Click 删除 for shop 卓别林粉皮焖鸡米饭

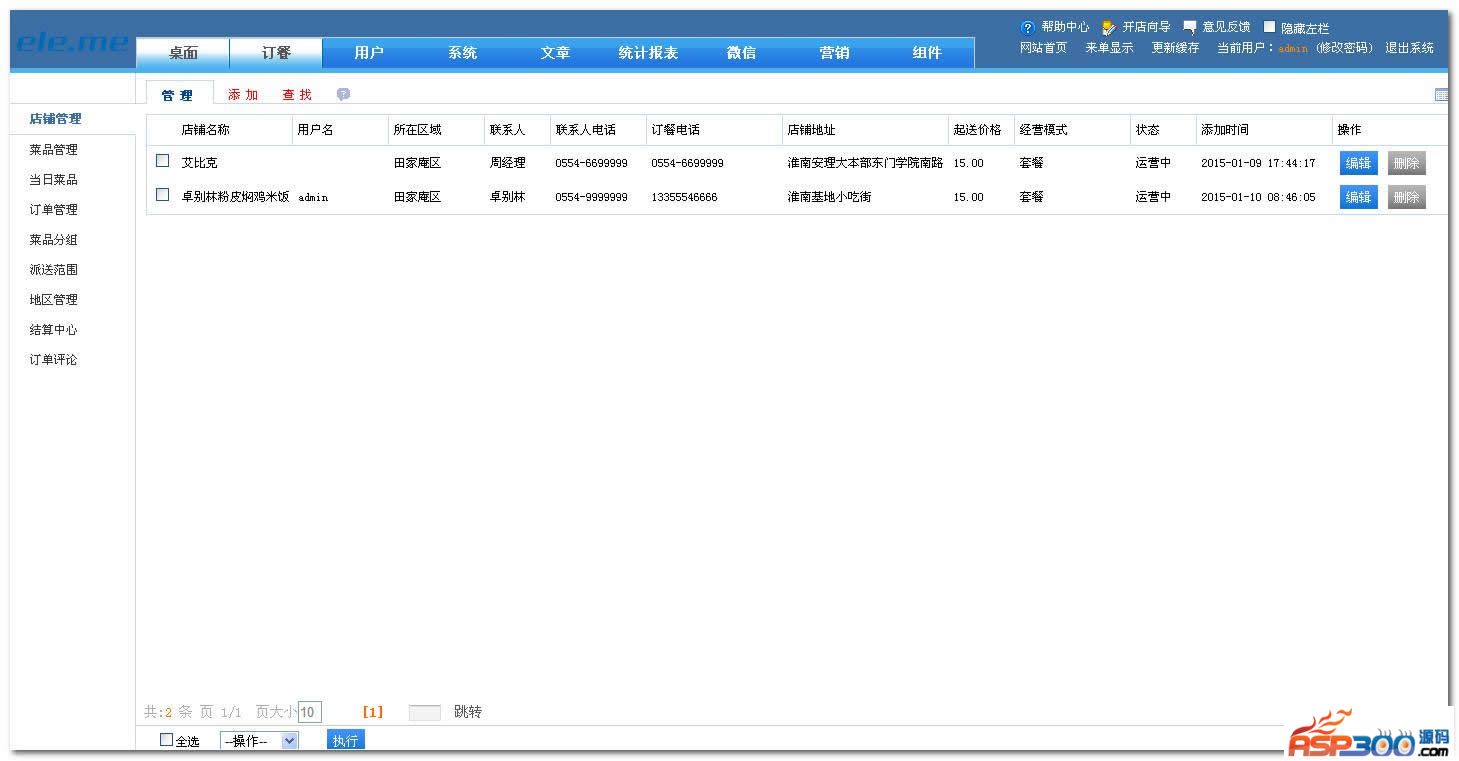pos(1406,197)
